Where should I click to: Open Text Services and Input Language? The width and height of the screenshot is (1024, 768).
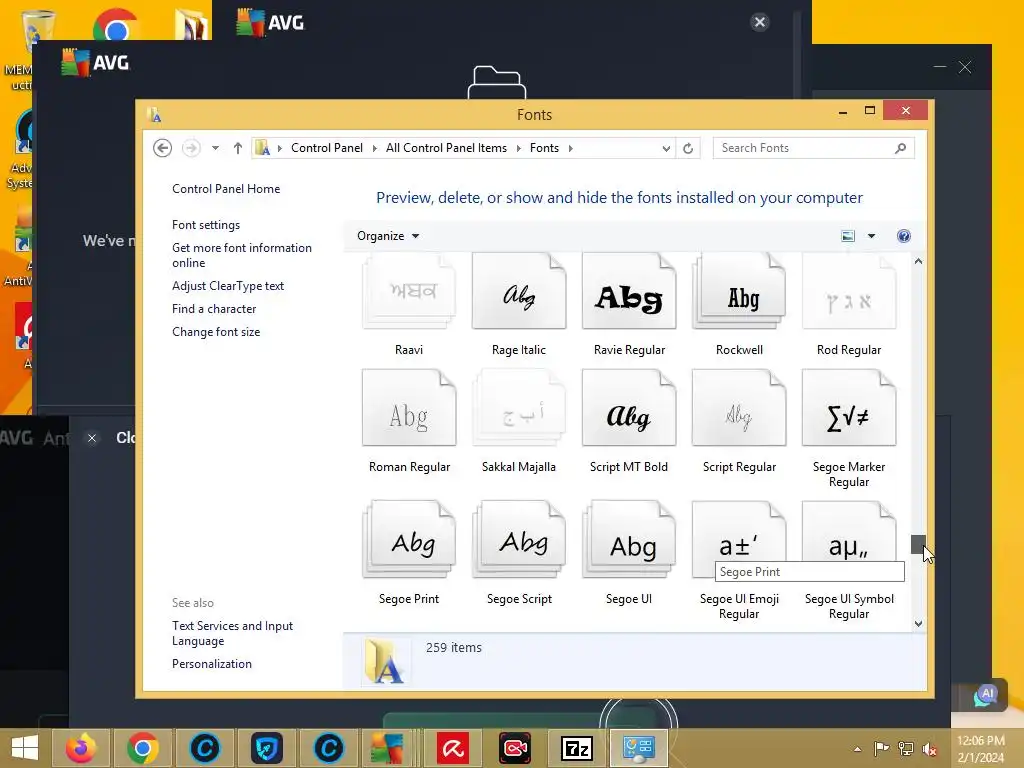232,633
